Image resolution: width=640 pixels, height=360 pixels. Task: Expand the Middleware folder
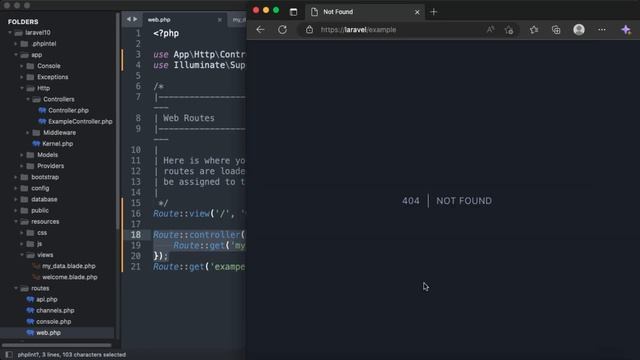28,133
